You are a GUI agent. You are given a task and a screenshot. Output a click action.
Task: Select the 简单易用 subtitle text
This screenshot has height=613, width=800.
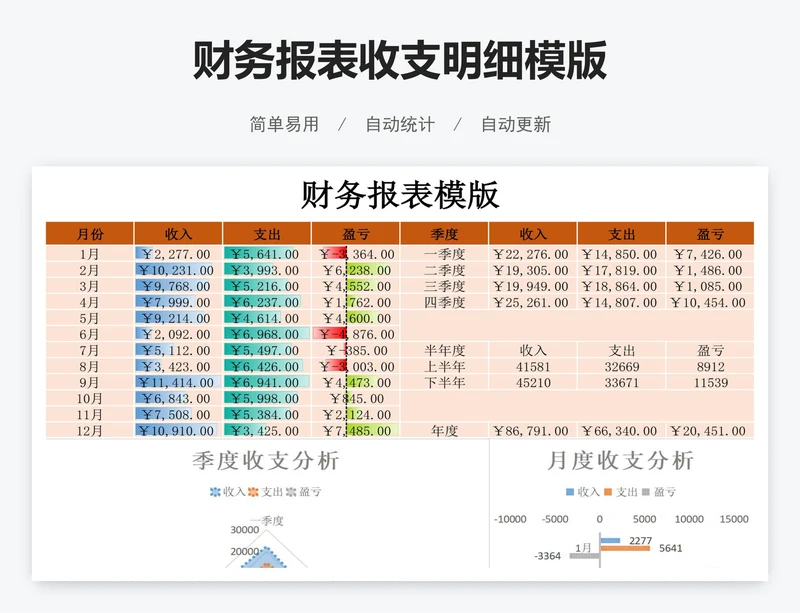[284, 124]
